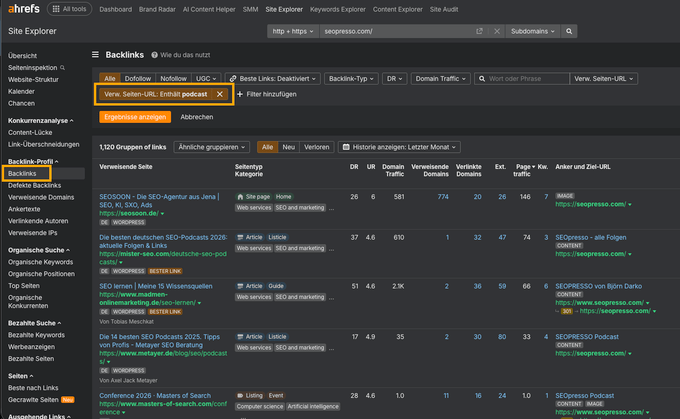Sort by DR column header
The width and height of the screenshot is (680, 419).
coord(354,167)
